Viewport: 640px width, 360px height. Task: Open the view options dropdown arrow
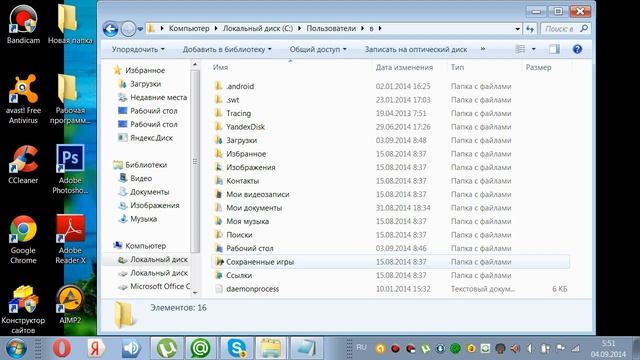point(533,49)
